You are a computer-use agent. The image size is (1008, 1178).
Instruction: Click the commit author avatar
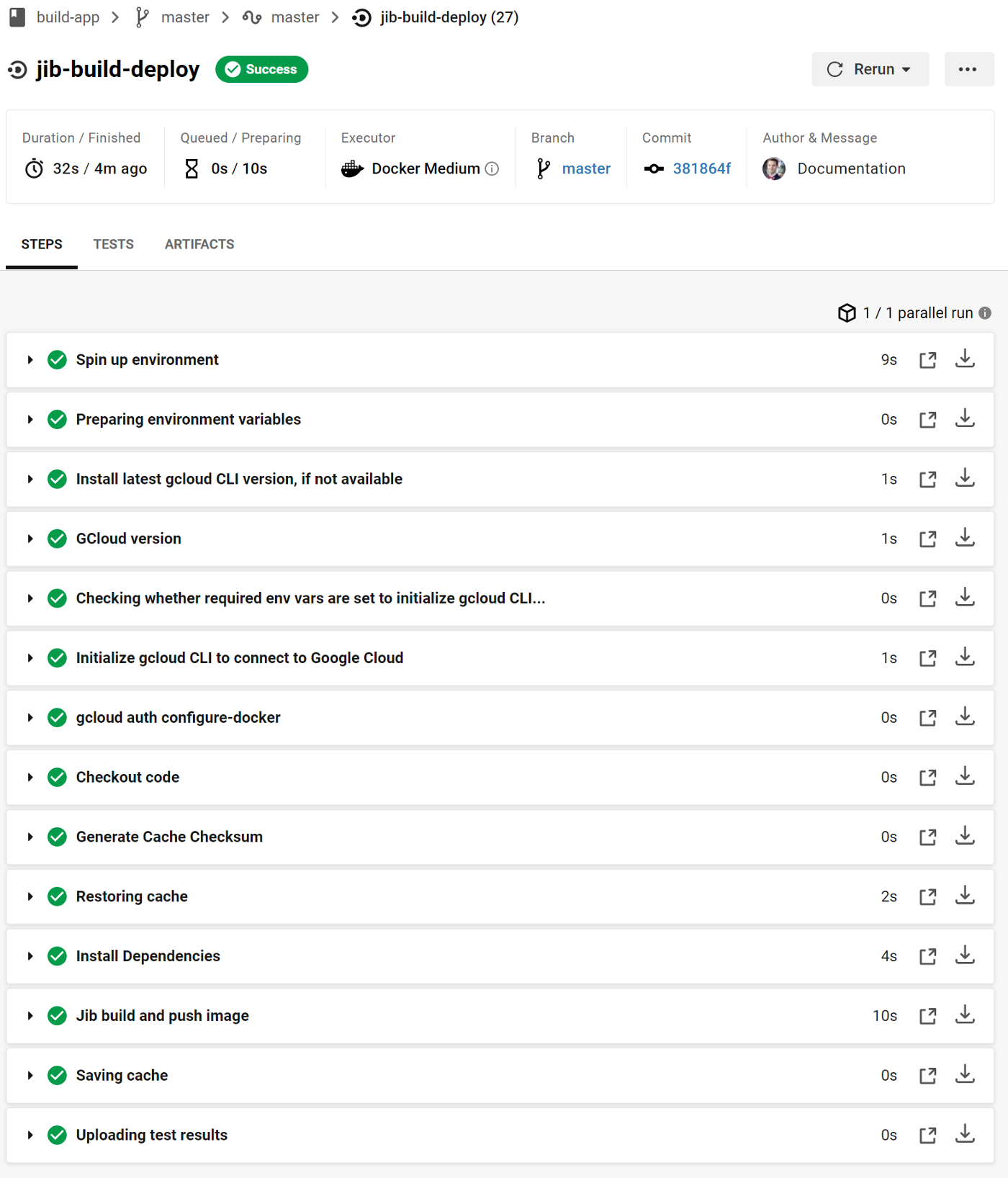tap(774, 168)
